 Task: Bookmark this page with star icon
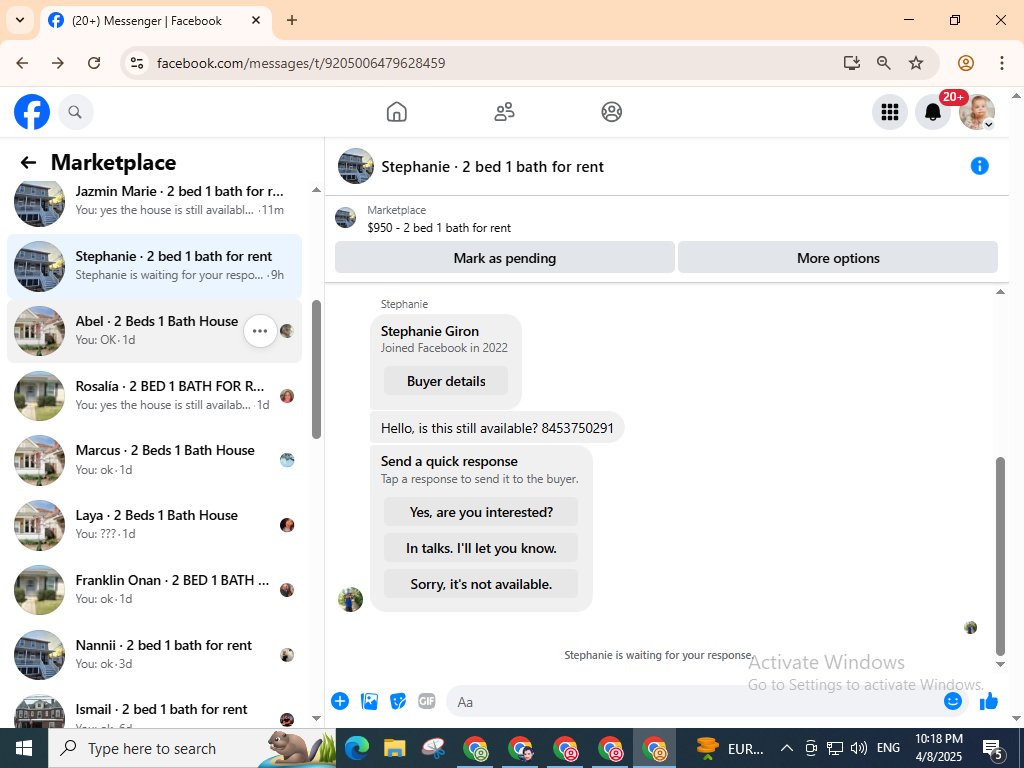[916, 63]
